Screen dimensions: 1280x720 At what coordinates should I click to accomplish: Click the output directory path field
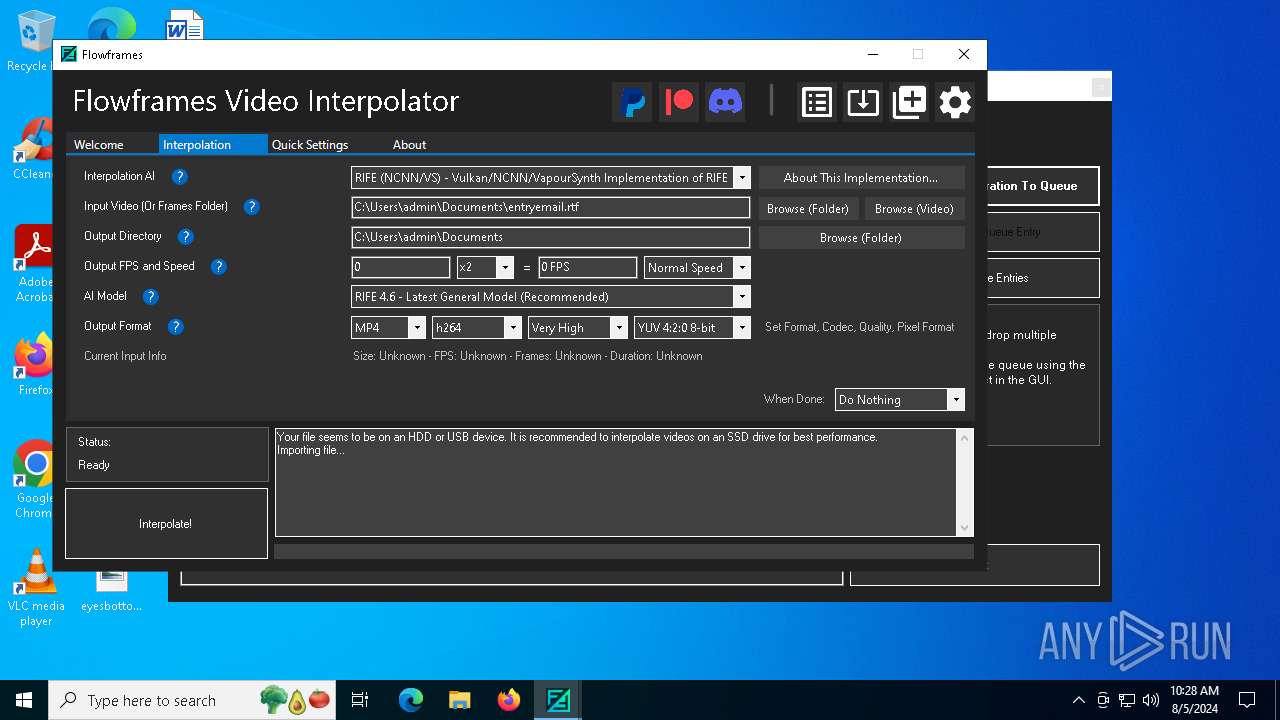[x=550, y=238]
